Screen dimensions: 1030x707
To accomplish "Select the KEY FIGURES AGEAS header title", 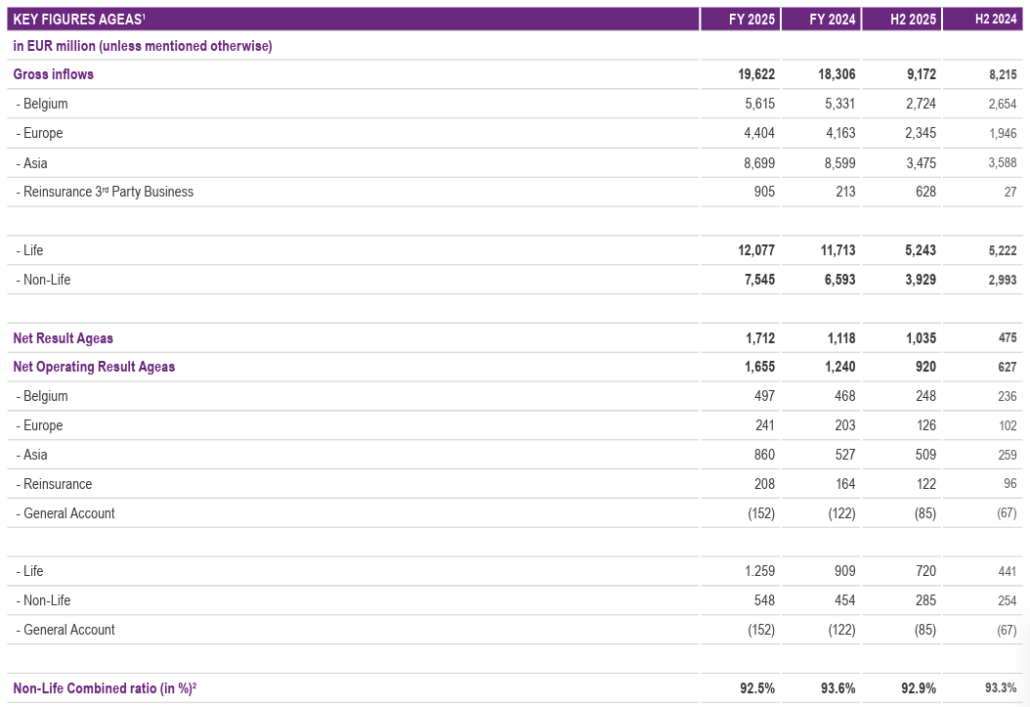I will pos(79,19).
